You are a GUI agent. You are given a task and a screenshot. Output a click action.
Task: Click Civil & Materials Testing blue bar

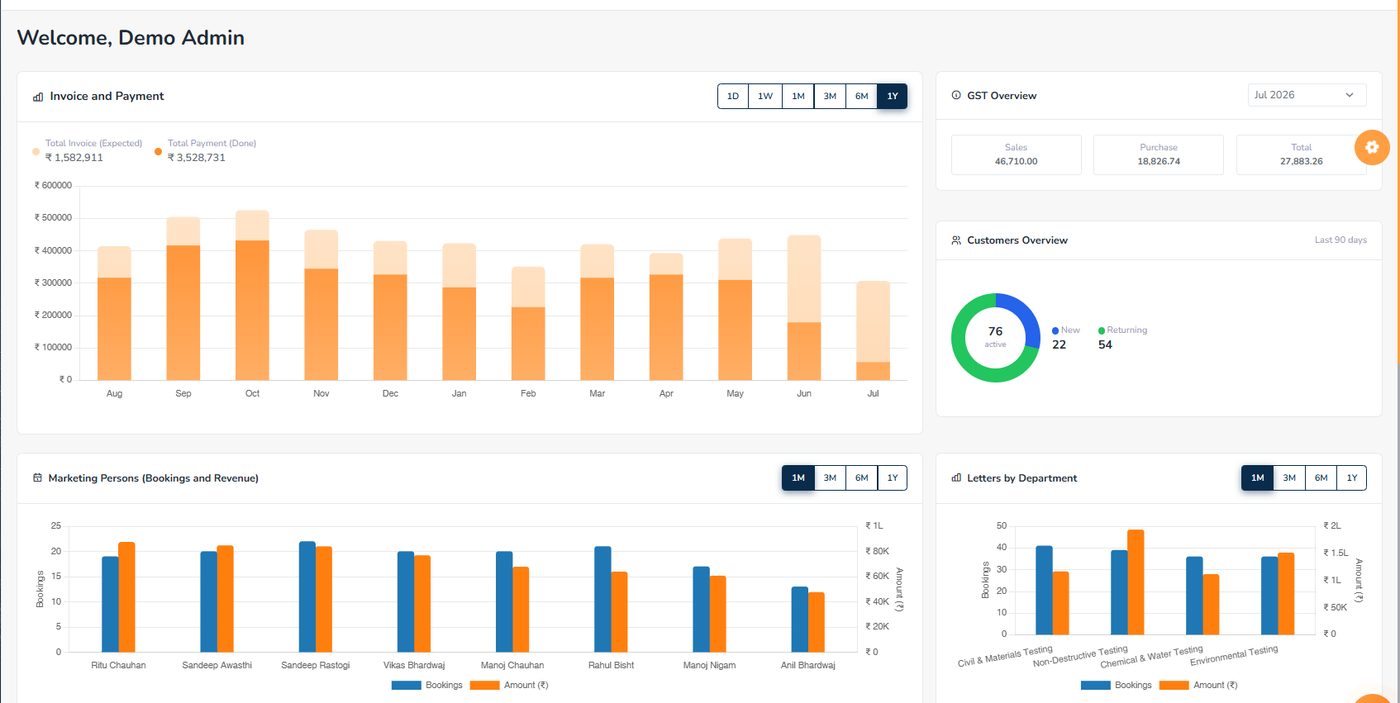click(1044, 590)
